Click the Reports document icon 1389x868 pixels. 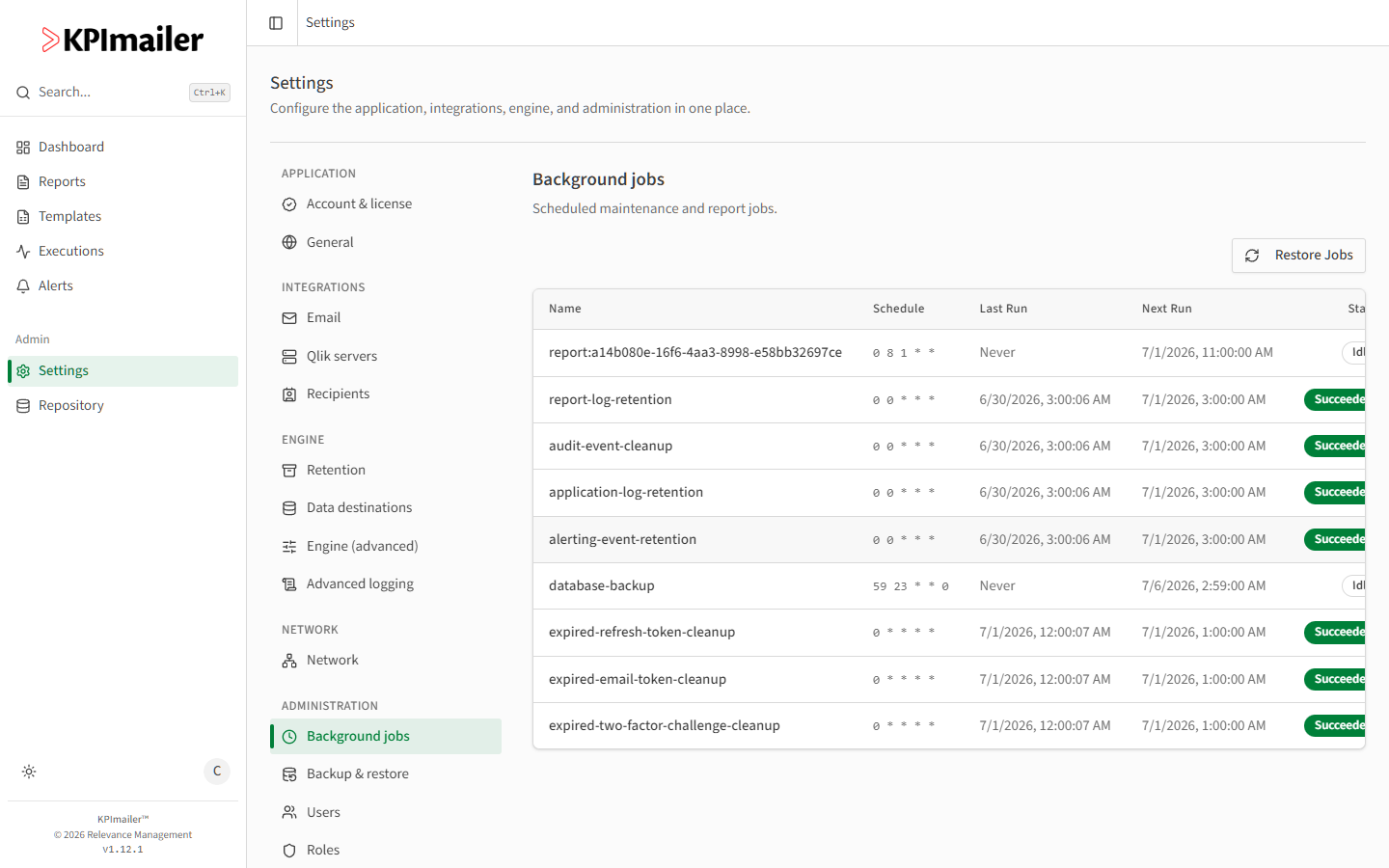tap(23, 182)
